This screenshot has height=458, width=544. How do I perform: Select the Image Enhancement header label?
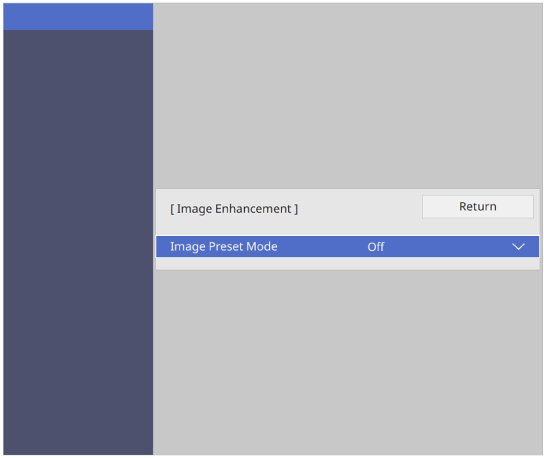tap(234, 209)
